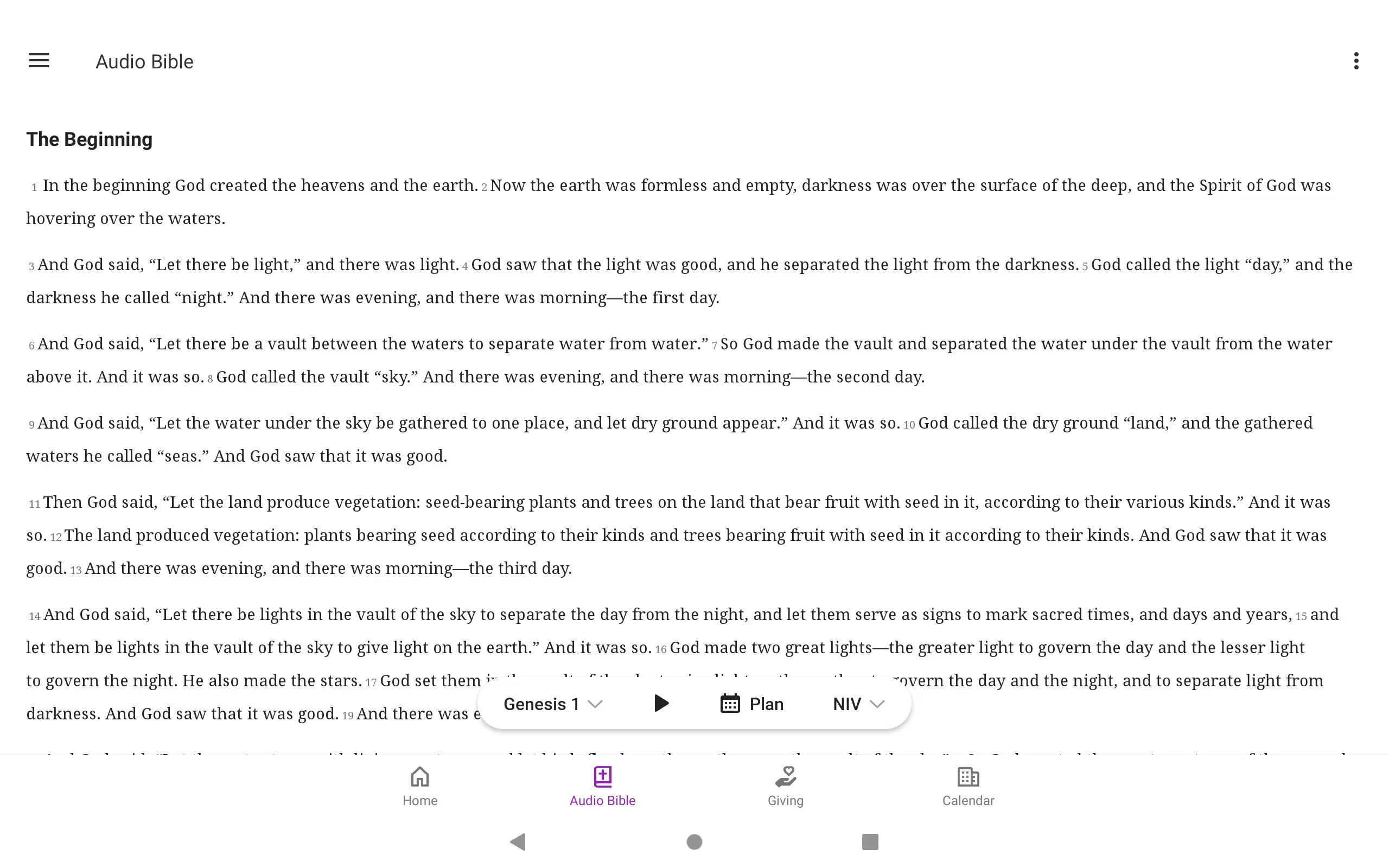The image size is (1389, 868).
Task: Tap the home circle button bottom bar
Action: tap(694, 841)
